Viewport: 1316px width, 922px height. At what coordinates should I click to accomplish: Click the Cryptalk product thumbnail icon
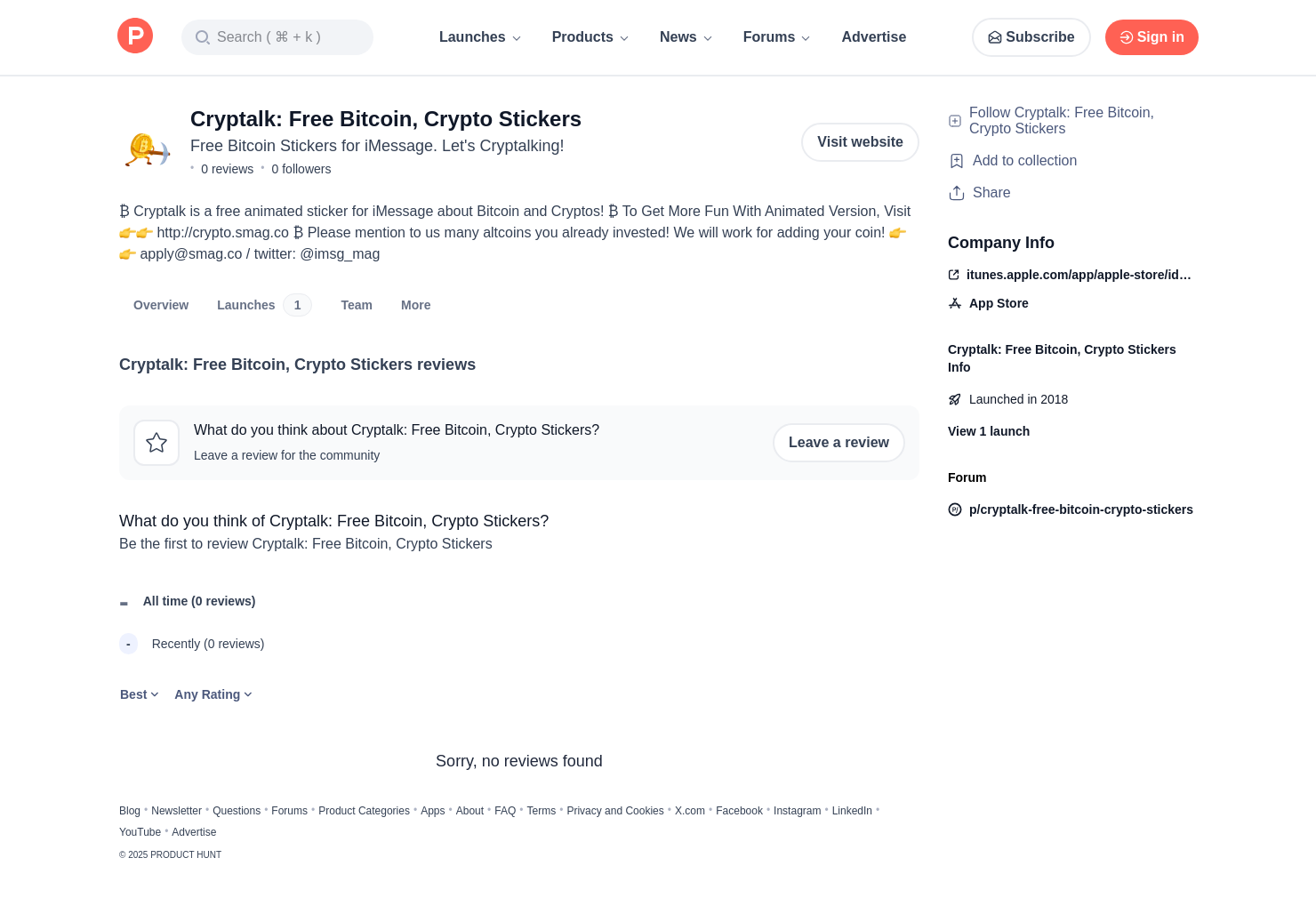point(147,148)
